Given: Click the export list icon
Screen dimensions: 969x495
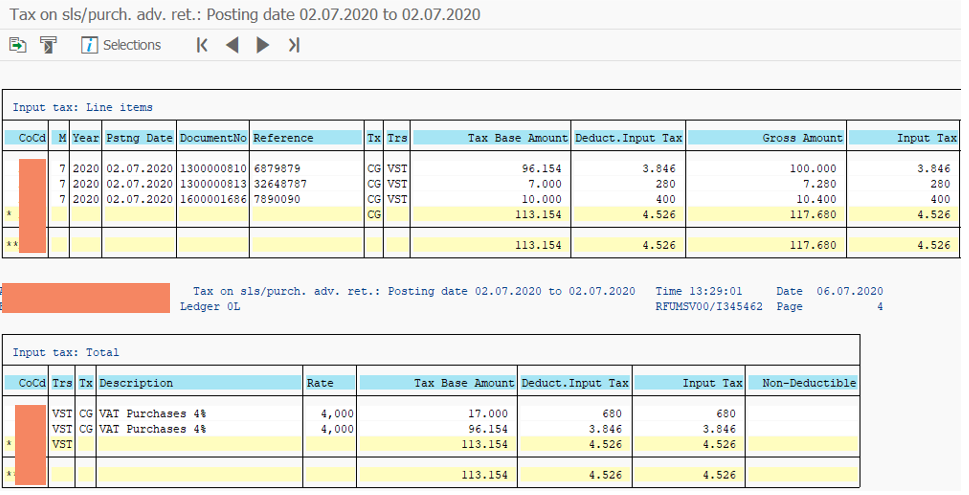Looking at the screenshot, I should click(17, 45).
